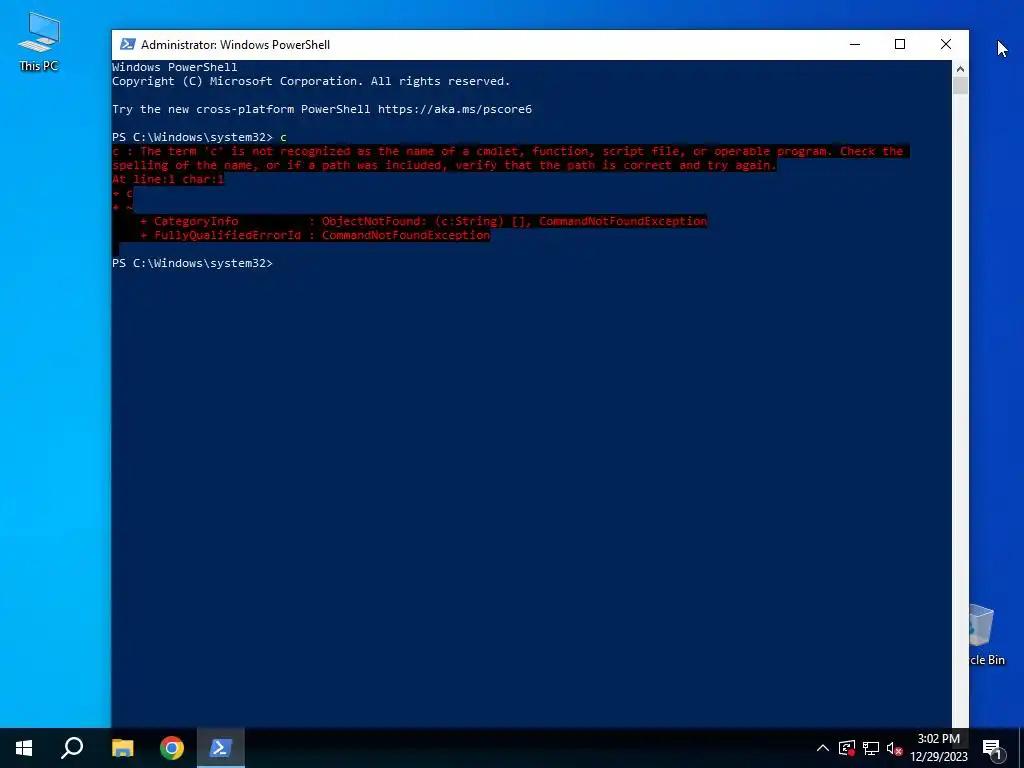Open taskbar Search magnifier
Viewport: 1024px width, 768px height.
point(72,748)
